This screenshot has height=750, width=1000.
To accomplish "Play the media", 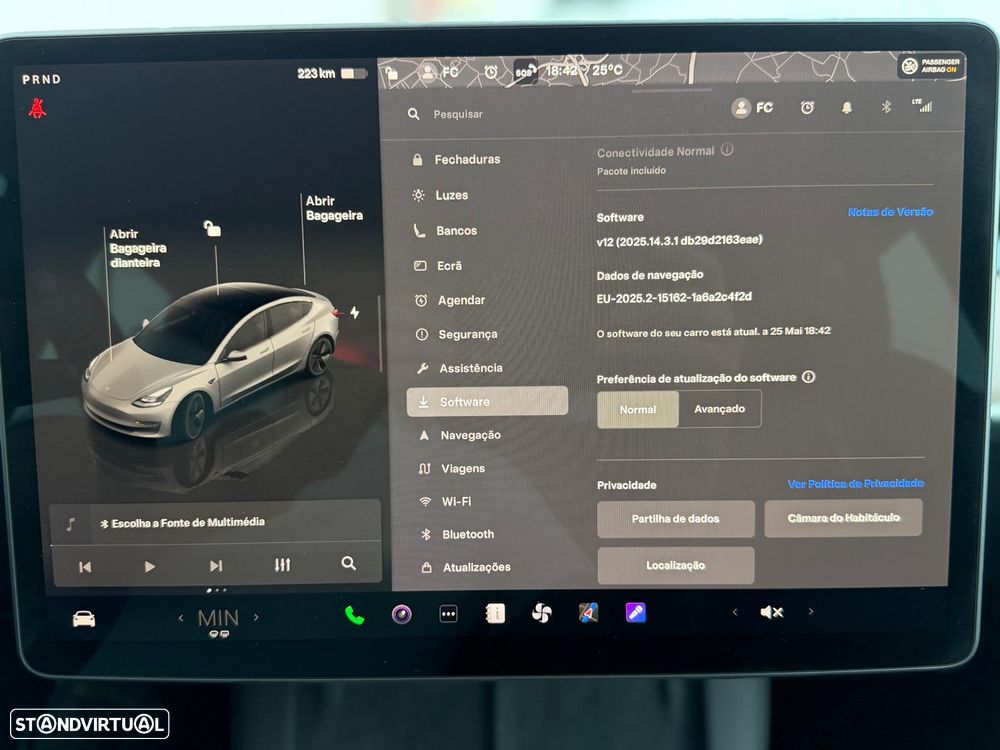I will tap(149, 566).
